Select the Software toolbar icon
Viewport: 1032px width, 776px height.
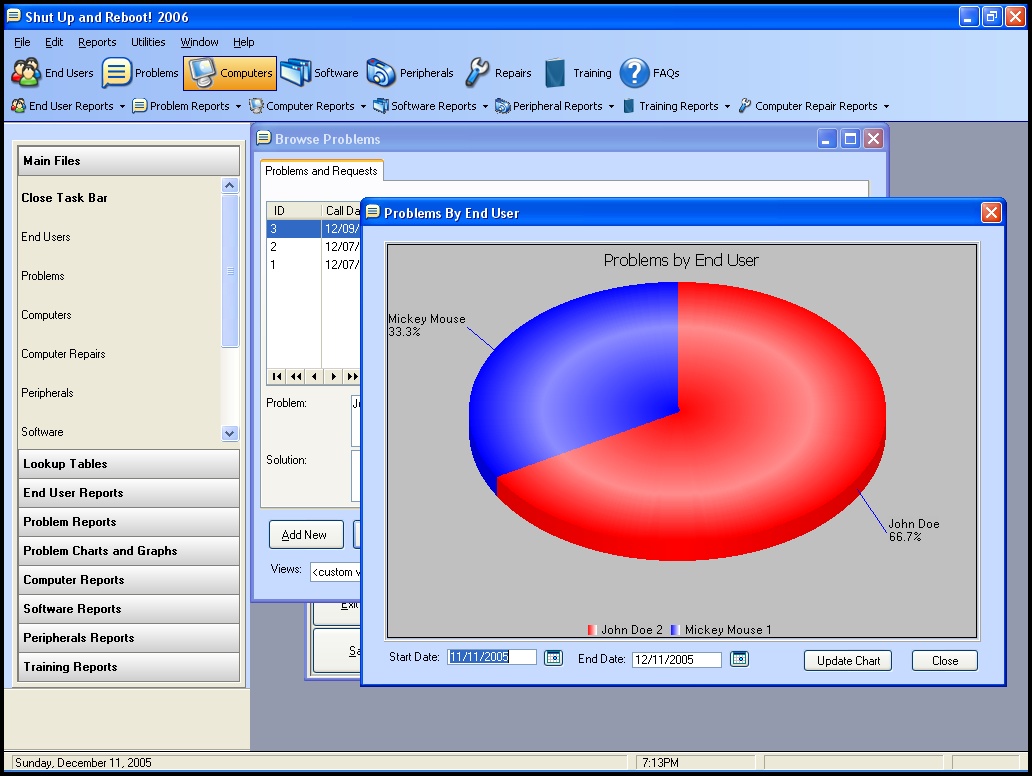(x=296, y=73)
